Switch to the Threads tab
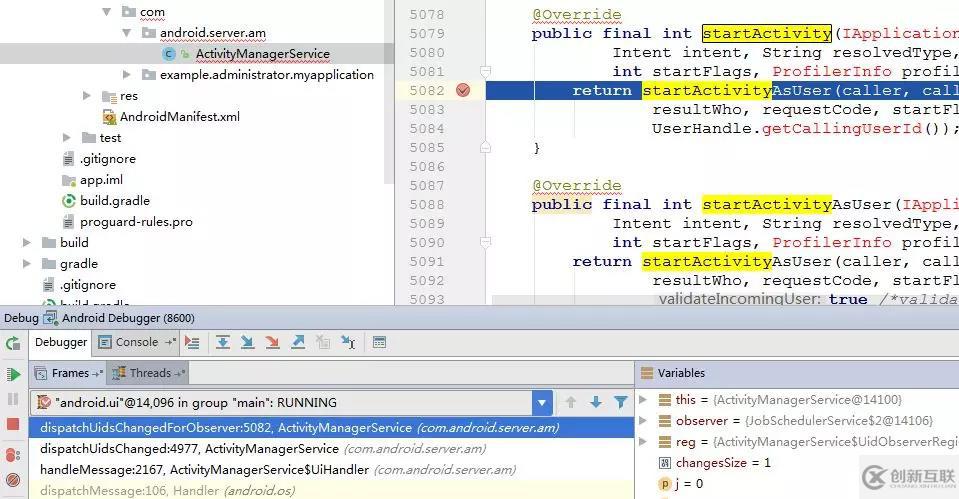This screenshot has height=499, width=959. click(x=150, y=373)
